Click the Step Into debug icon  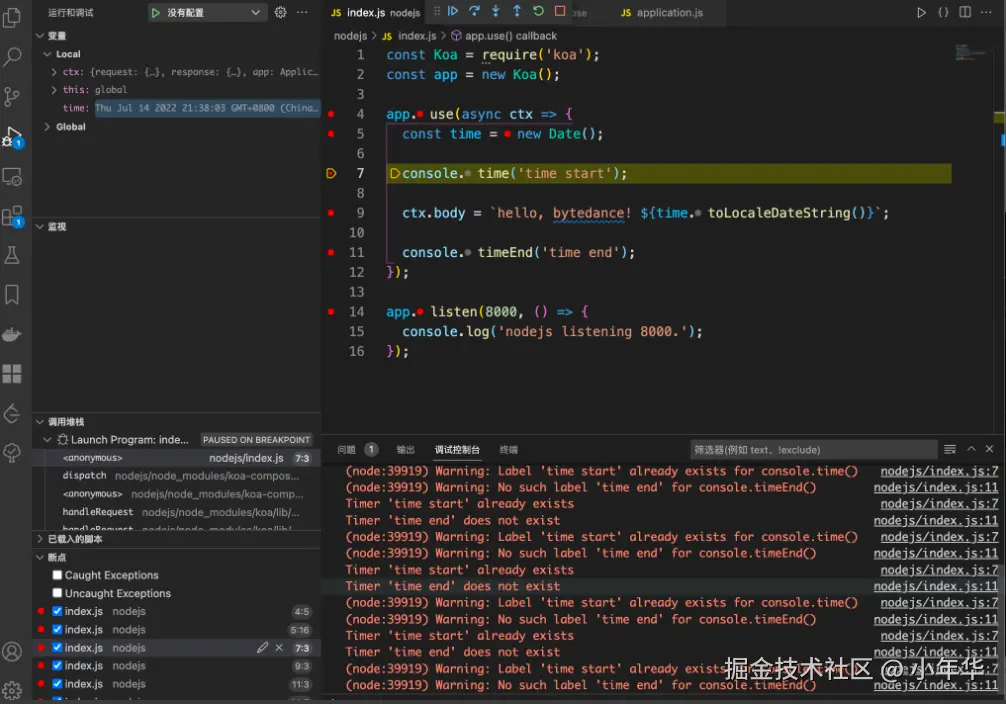(495, 11)
